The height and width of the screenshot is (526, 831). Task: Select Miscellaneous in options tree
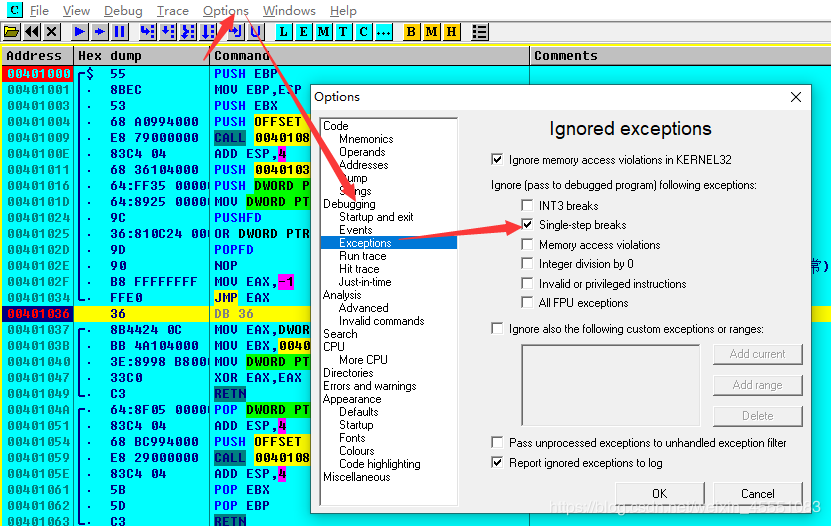pos(357,477)
